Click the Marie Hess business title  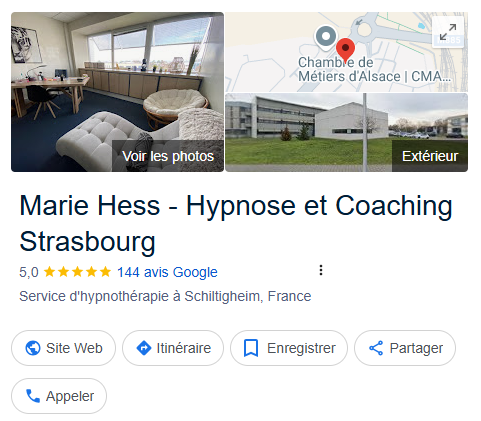[x=236, y=223]
